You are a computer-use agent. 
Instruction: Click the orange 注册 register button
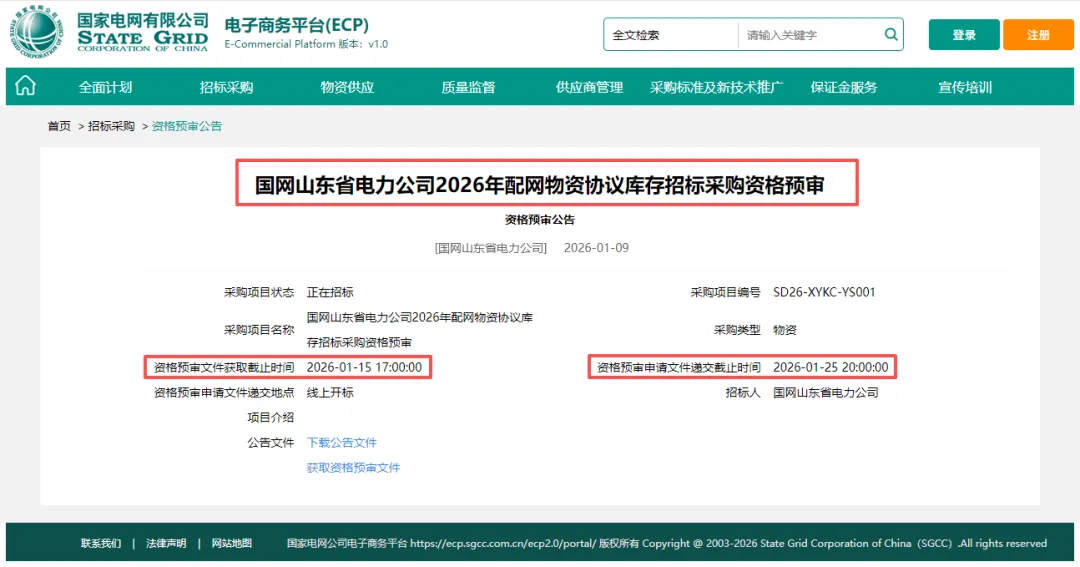[1038, 34]
